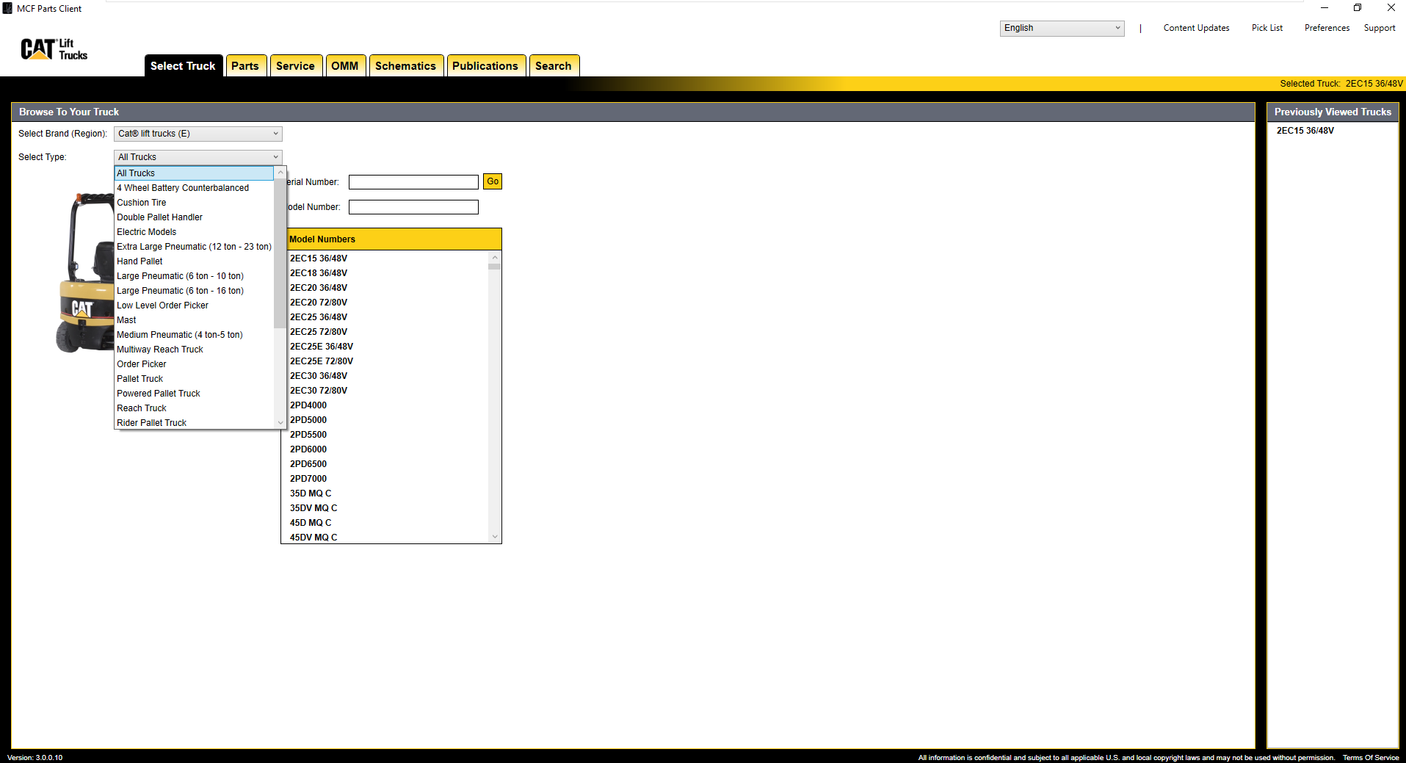Open Content Updates

1196,27
